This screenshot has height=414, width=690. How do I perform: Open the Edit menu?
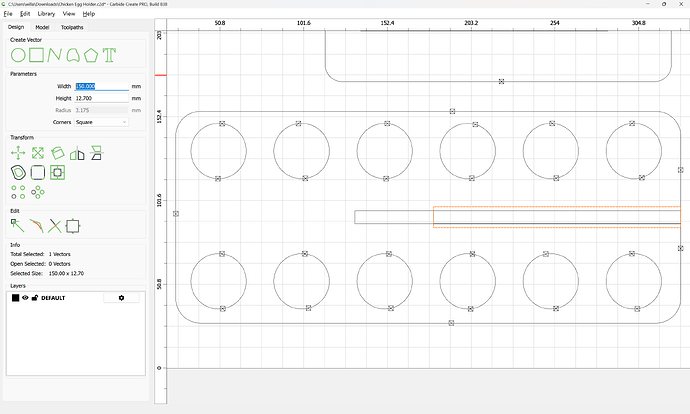(25, 14)
